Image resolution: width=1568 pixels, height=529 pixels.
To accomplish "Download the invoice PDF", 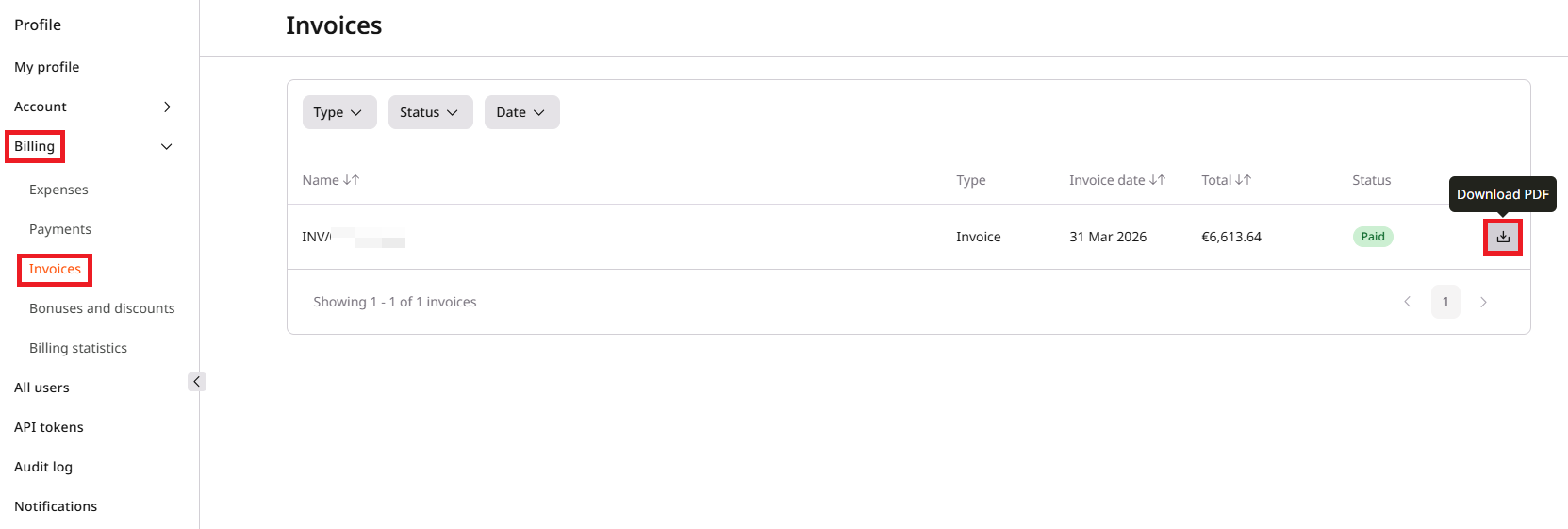I will pyautogui.click(x=1503, y=237).
